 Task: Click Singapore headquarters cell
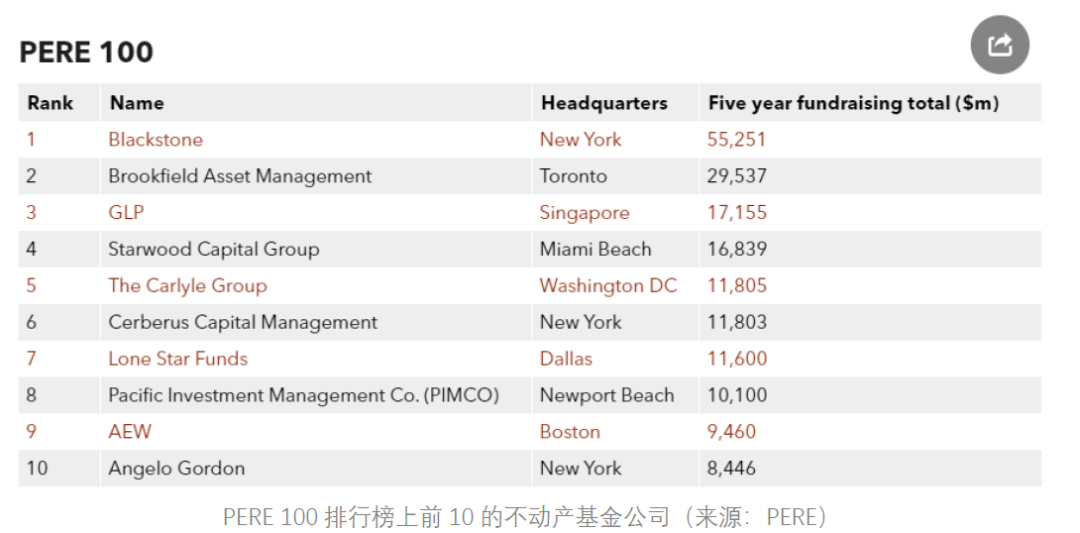[584, 213]
